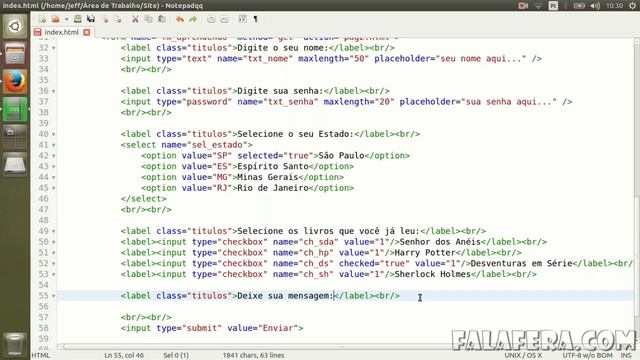Click "UTF-8 w/o BOM" encoding indicator
Image resolution: width=640 pixels, height=360 pixels.
587,355
